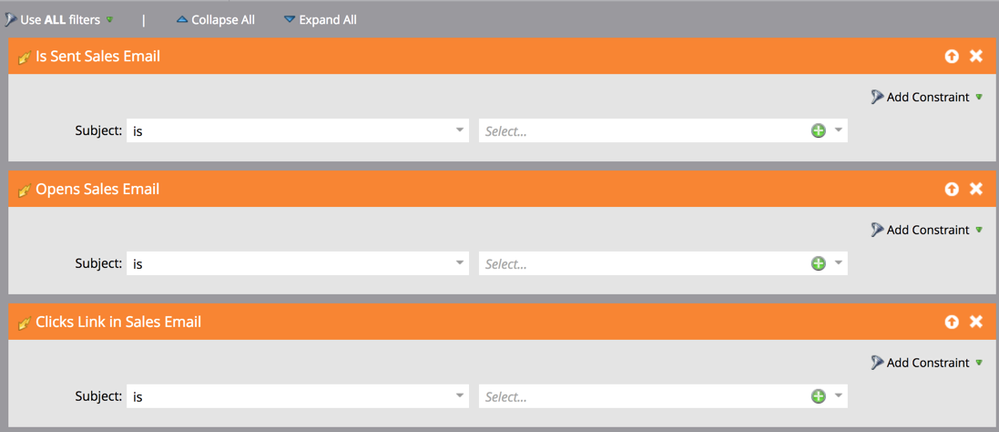Viewport: 999px width, 432px height.
Task: Remove the Is Sent Sales Email filter
Action: tap(975, 56)
